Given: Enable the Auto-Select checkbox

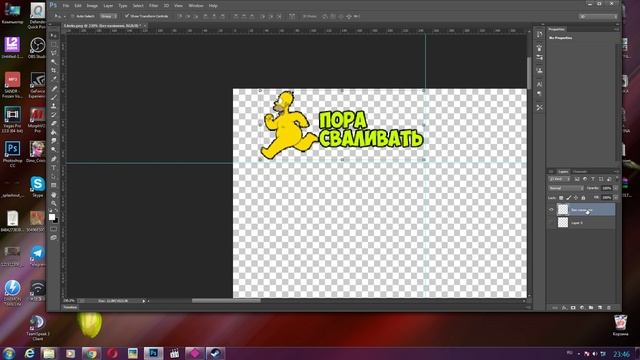Looking at the screenshot, I should (x=73, y=16).
